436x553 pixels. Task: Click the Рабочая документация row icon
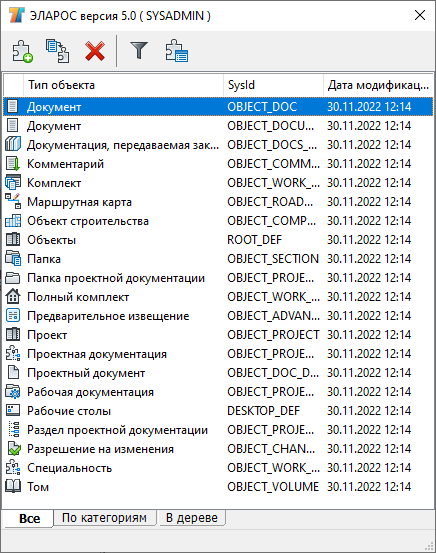13,391
